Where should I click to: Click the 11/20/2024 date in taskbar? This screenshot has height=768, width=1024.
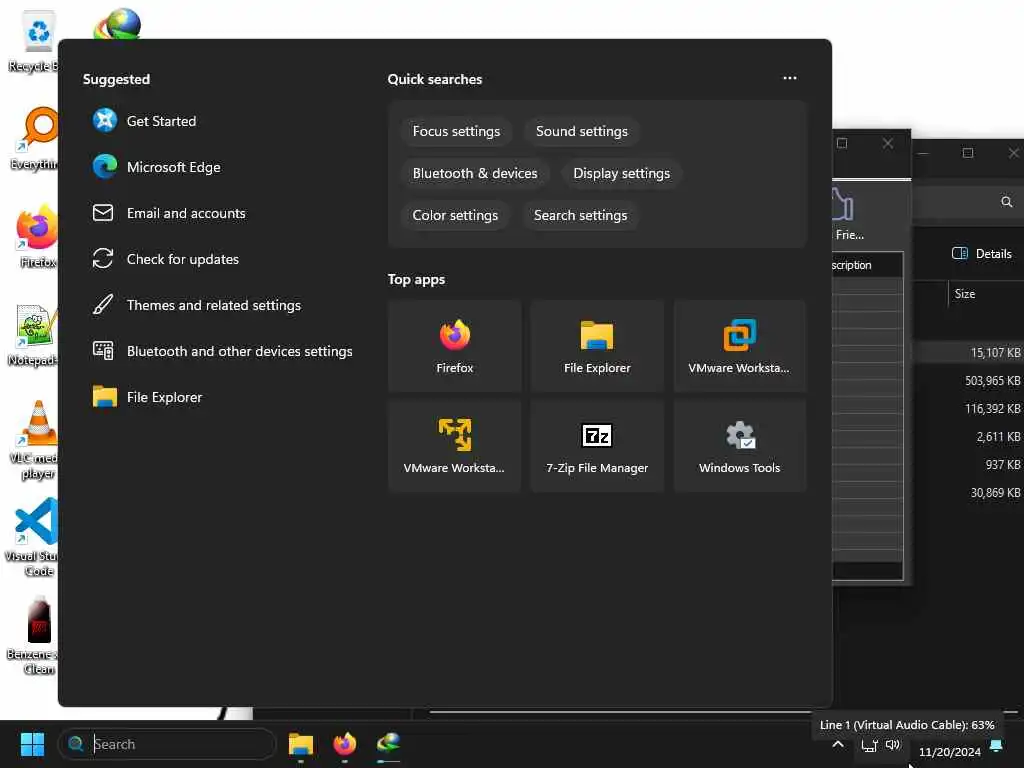click(x=950, y=752)
